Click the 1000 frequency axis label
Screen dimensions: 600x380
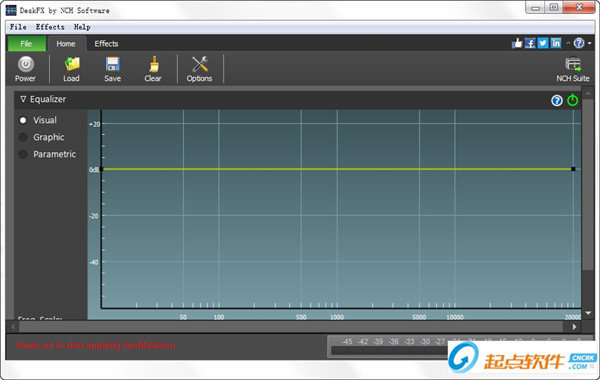337,317
